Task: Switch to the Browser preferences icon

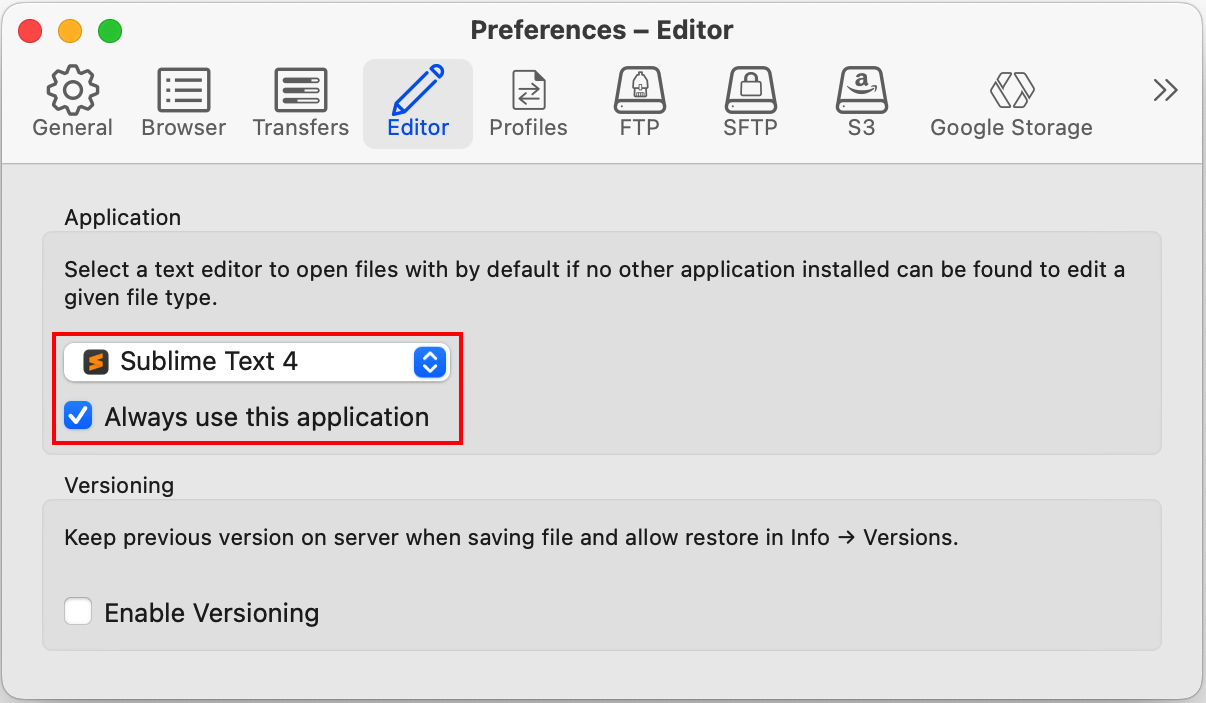Action: click(x=184, y=90)
